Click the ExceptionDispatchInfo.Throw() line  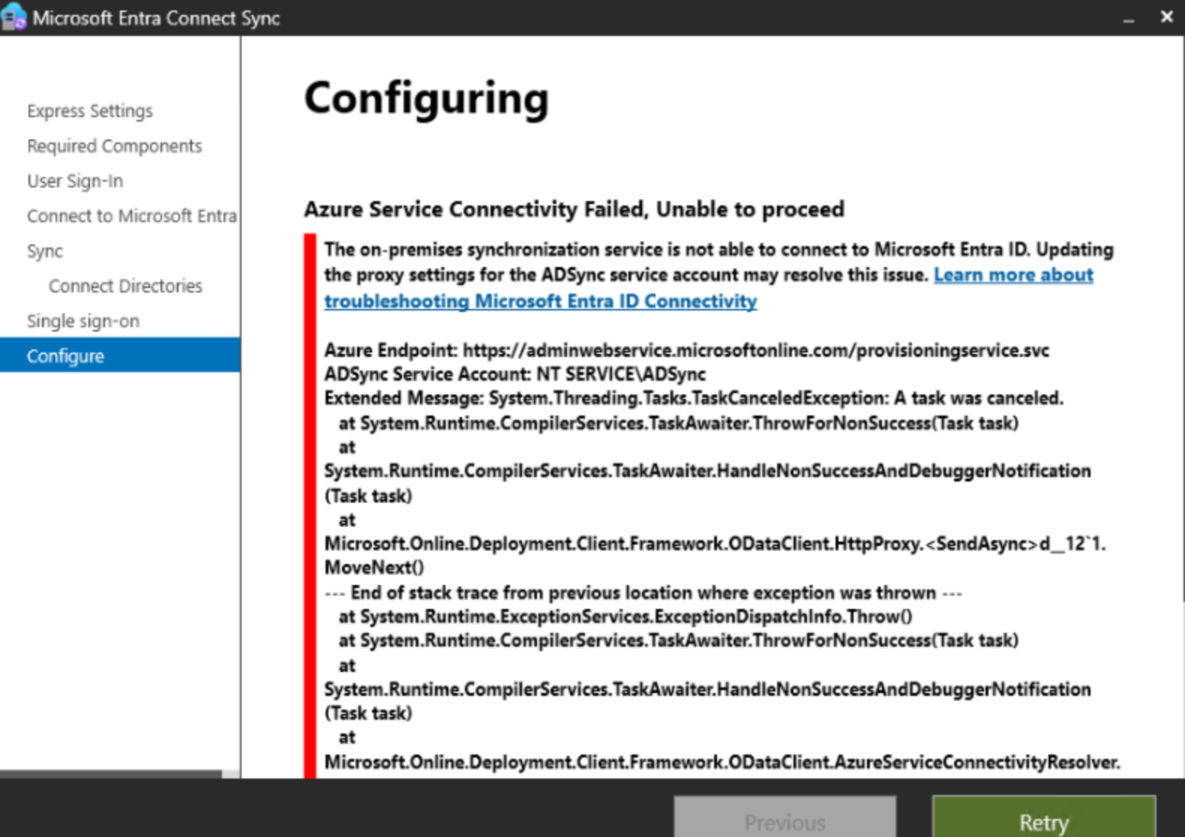(x=626, y=616)
